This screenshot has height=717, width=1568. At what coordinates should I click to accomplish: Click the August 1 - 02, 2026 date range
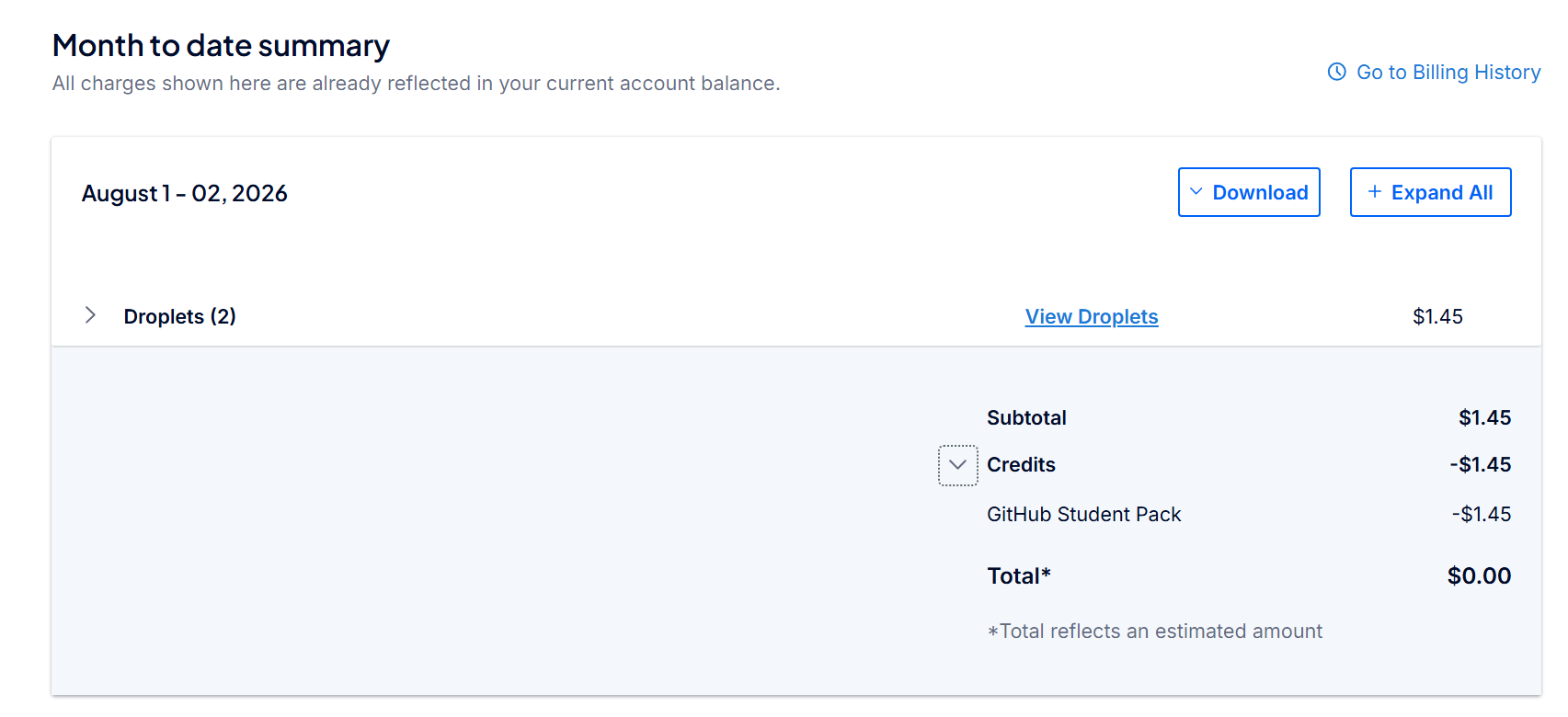pos(184,193)
